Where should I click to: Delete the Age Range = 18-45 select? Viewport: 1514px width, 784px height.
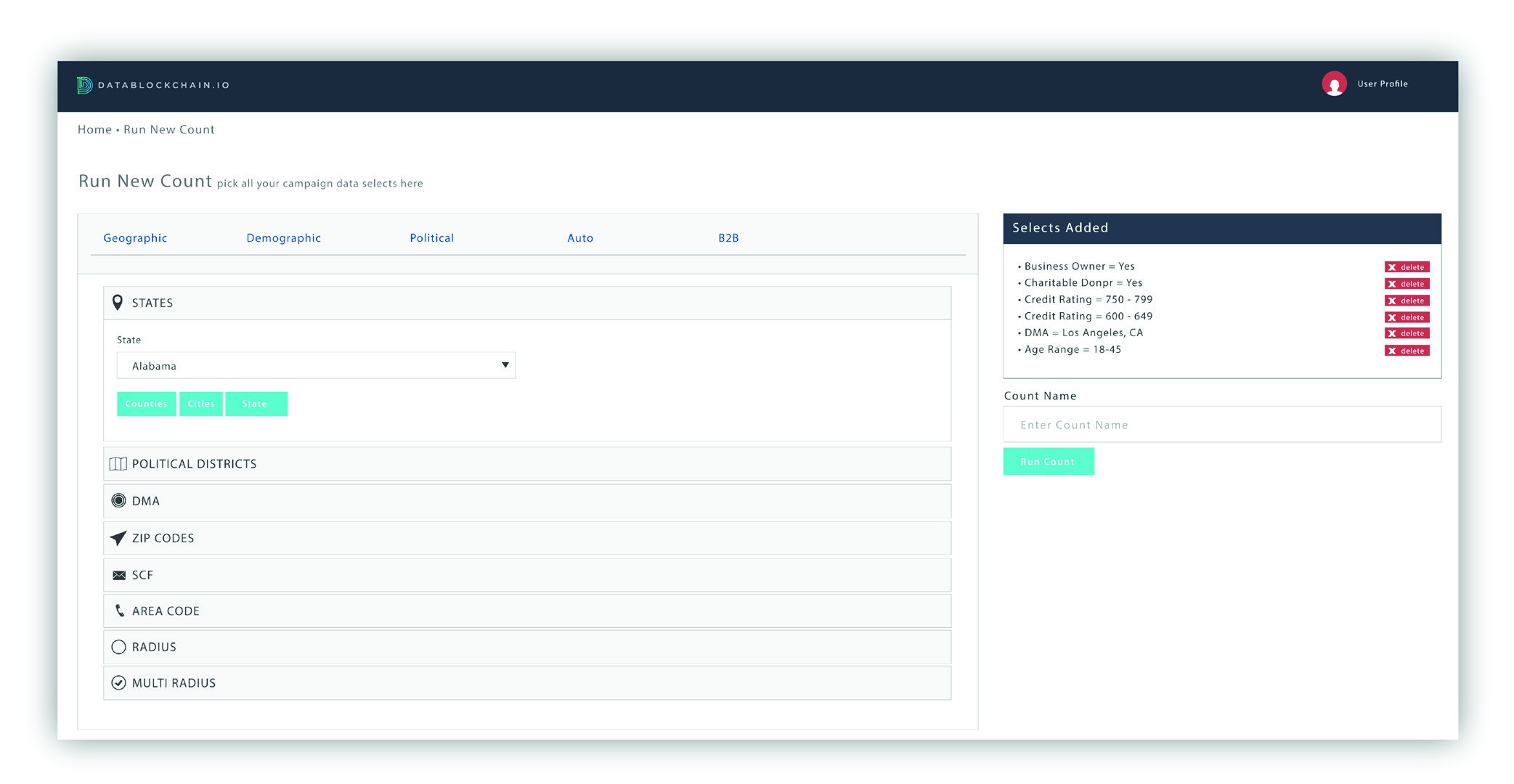coord(1407,351)
